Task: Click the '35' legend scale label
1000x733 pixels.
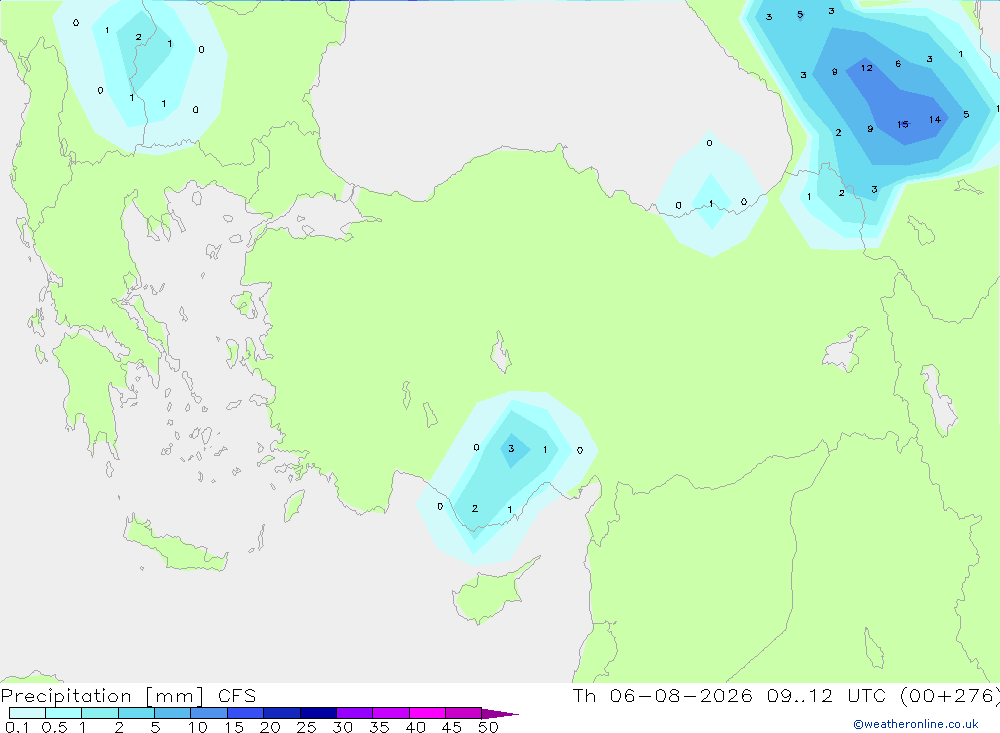Action: tap(379, 727)
